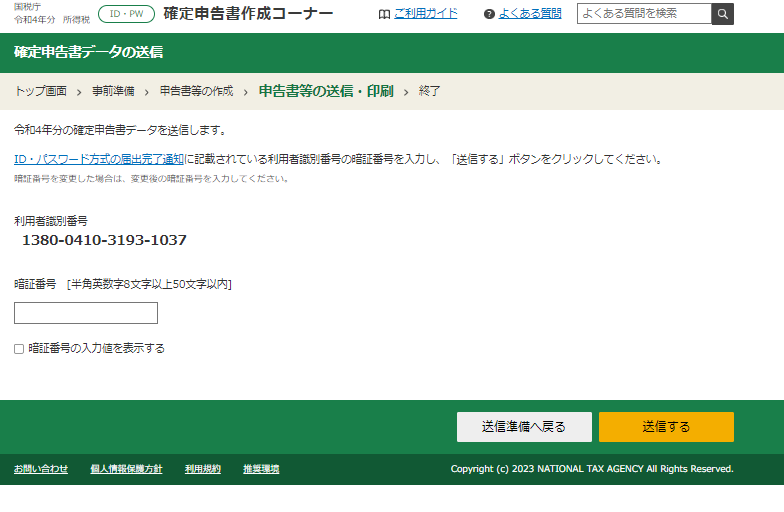Select 申告書等の送信・印刷 breadcrumb step

point(326,91)
